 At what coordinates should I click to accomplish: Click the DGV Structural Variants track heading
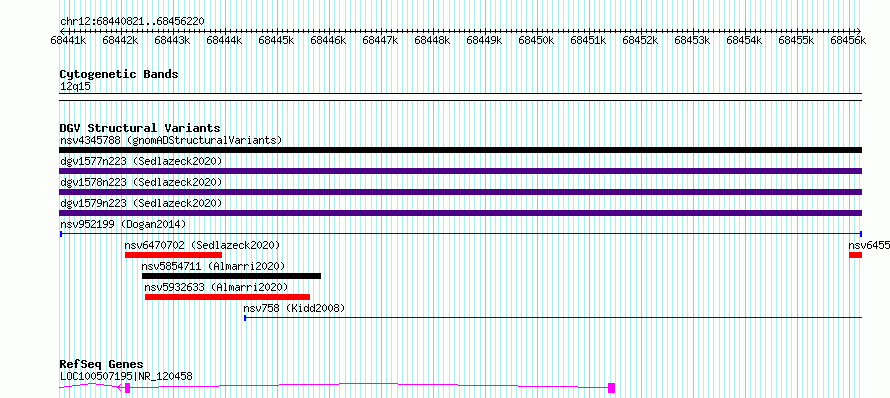coord(140,128)
